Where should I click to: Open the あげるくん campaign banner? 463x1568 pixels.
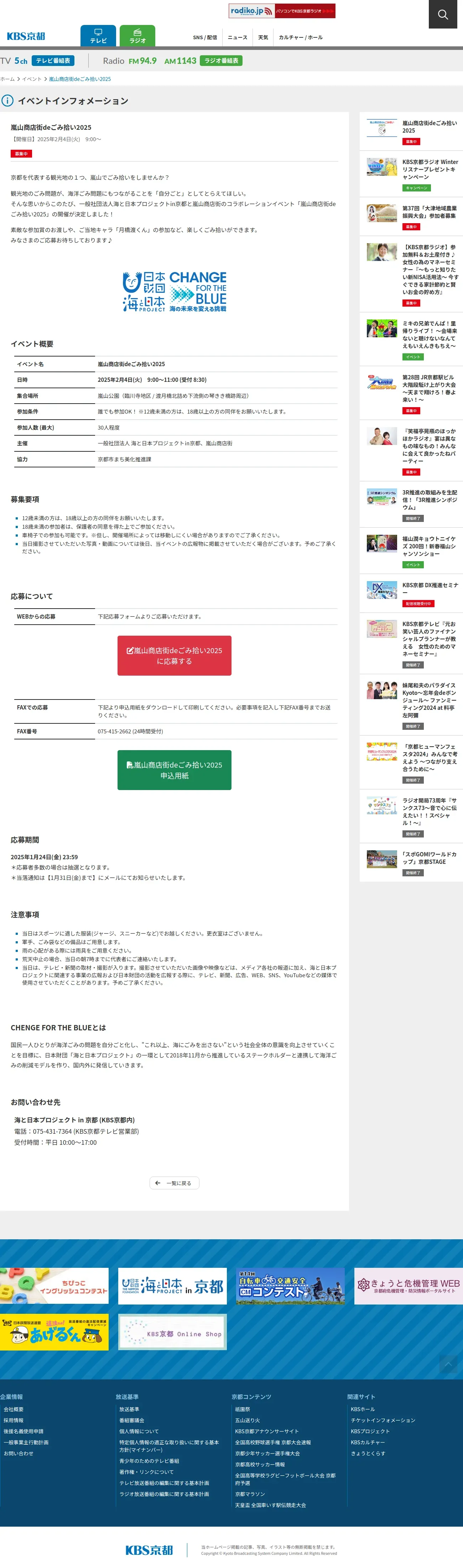click(54, 1332)
